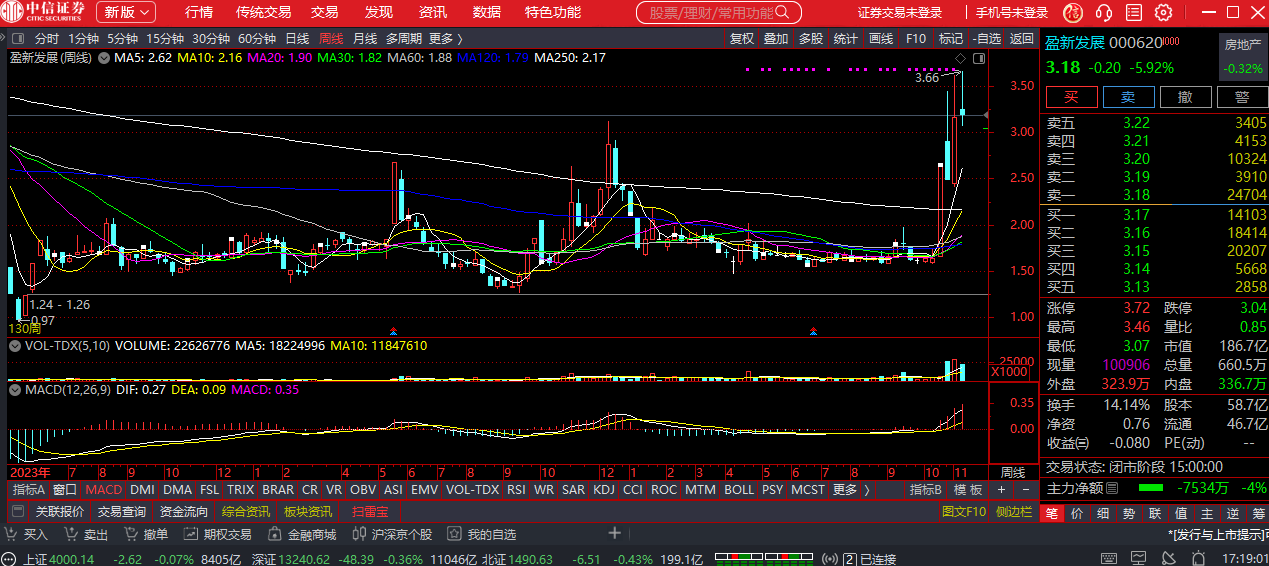This screenshot has width=1269, height=566.
Task: Switch to the 资金流向 tab
Action: pos(184,511)
